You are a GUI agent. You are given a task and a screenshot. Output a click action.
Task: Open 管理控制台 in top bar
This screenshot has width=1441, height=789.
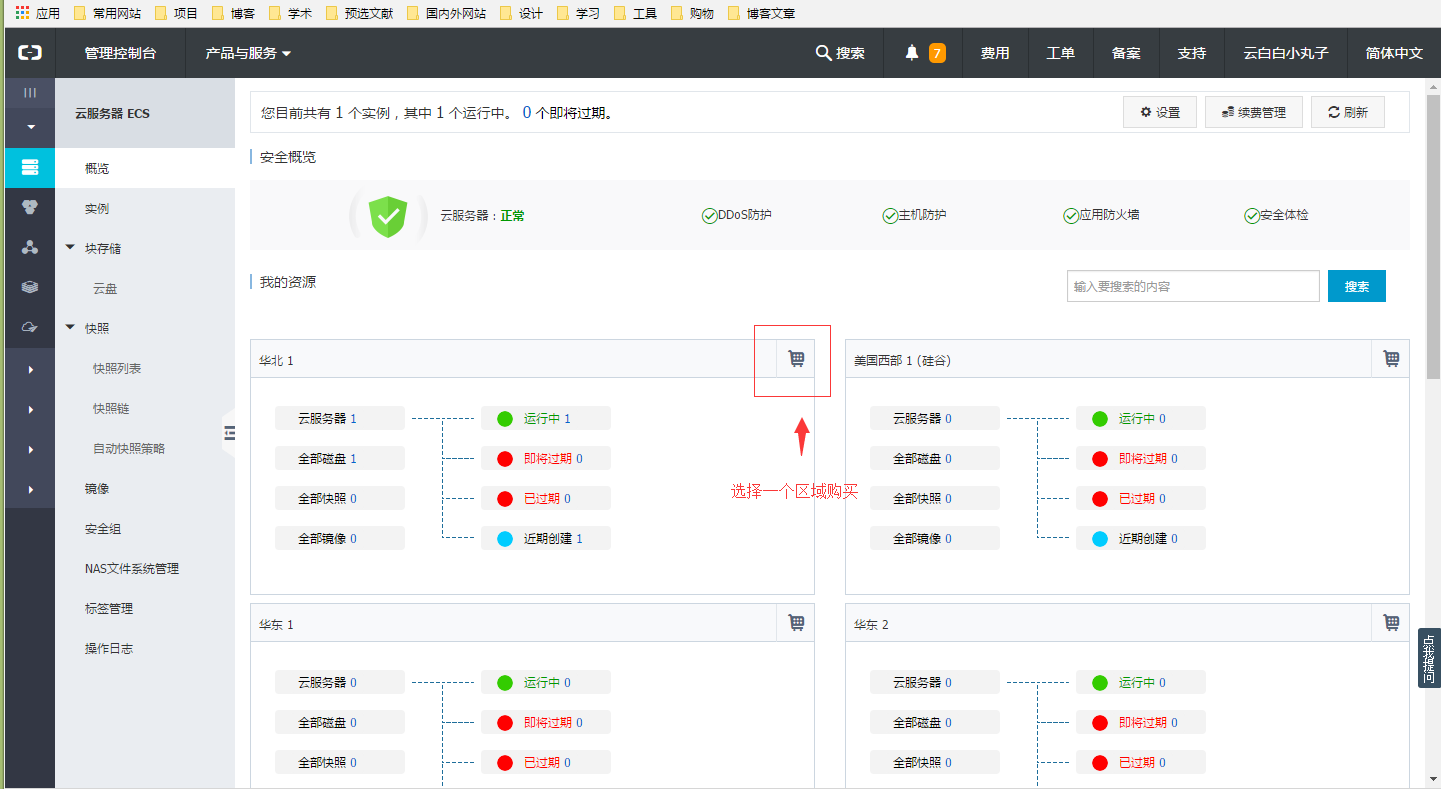[120, 53]
